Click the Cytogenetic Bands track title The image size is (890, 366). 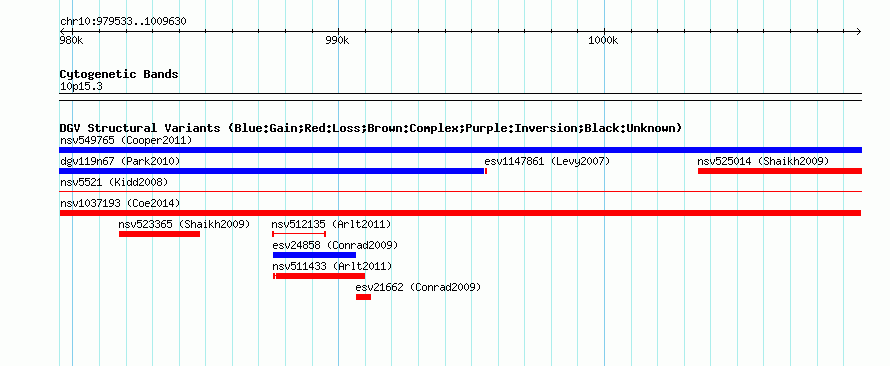(119, 74)
